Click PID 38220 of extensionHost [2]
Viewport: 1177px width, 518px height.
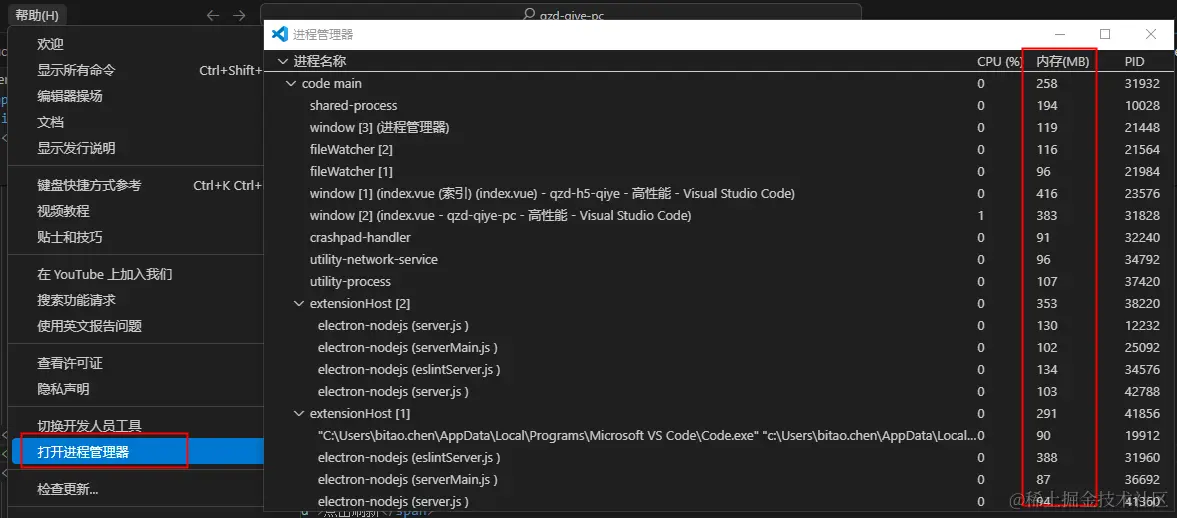(1142, 303)
